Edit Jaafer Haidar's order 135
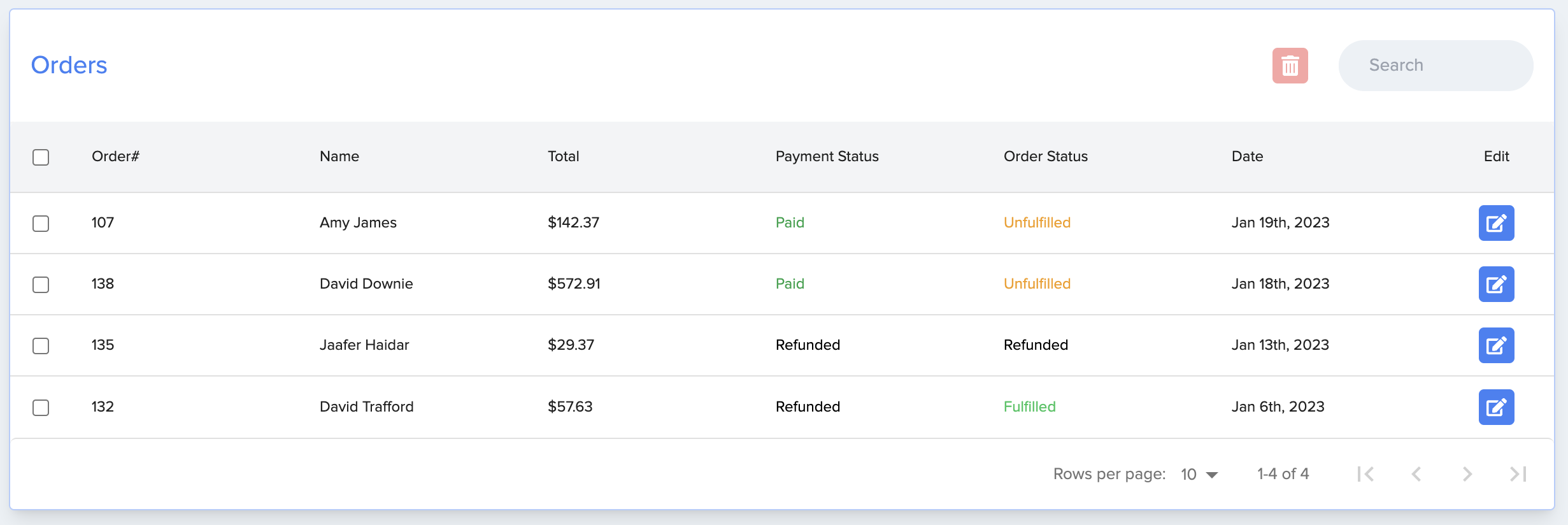This screenshot has height=525, width=1568. [x=1495, y=345]
